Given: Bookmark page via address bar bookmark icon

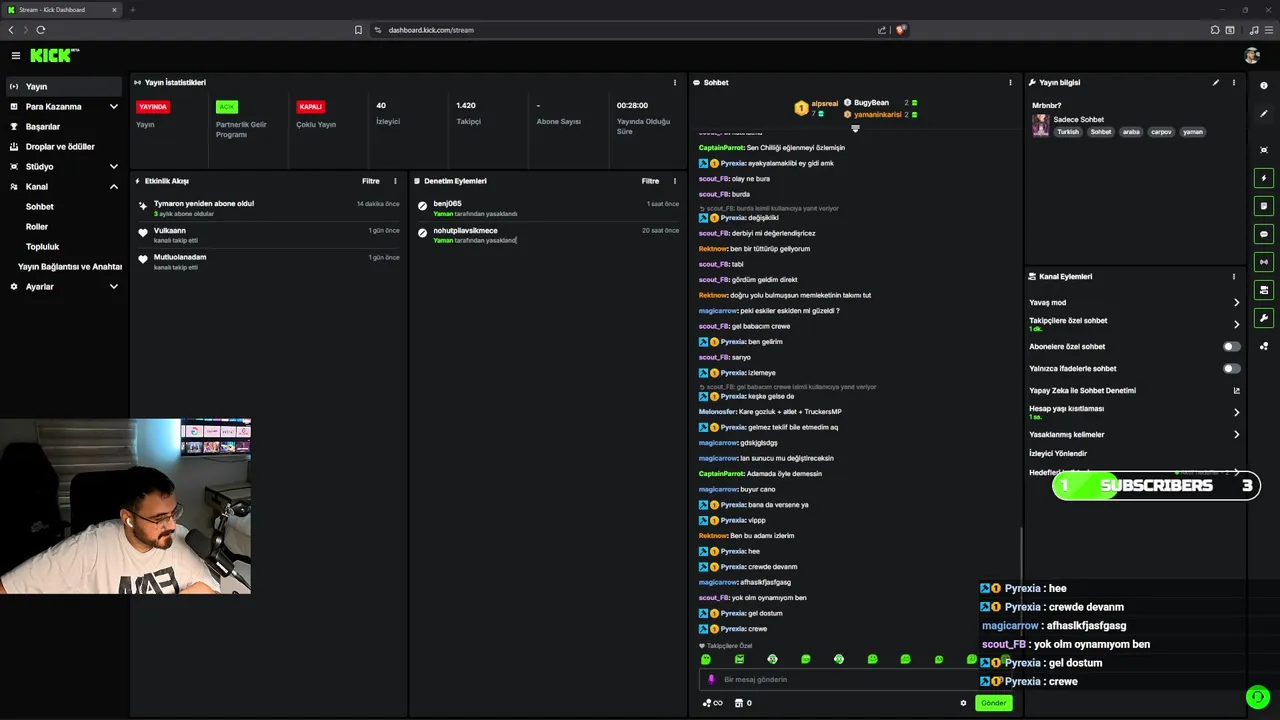Looking at the screenshot, I should click(358, 30).
